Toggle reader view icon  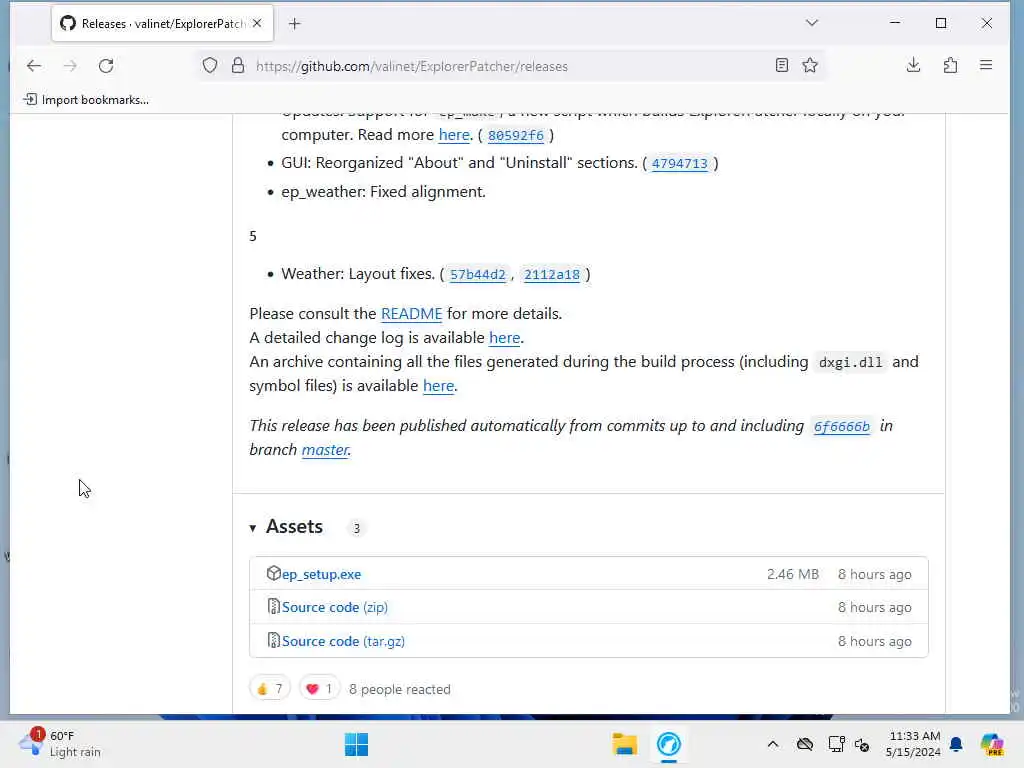click(782, 65)
